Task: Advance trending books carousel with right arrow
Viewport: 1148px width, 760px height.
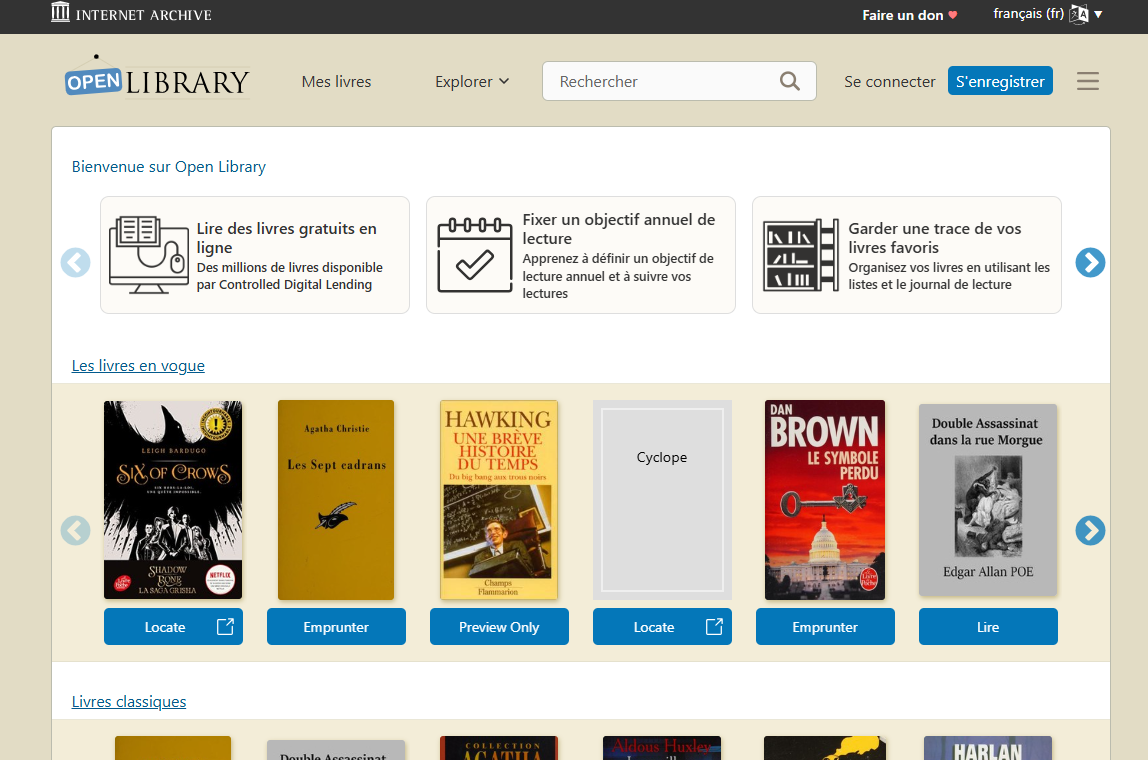Action: (1089, 530)
